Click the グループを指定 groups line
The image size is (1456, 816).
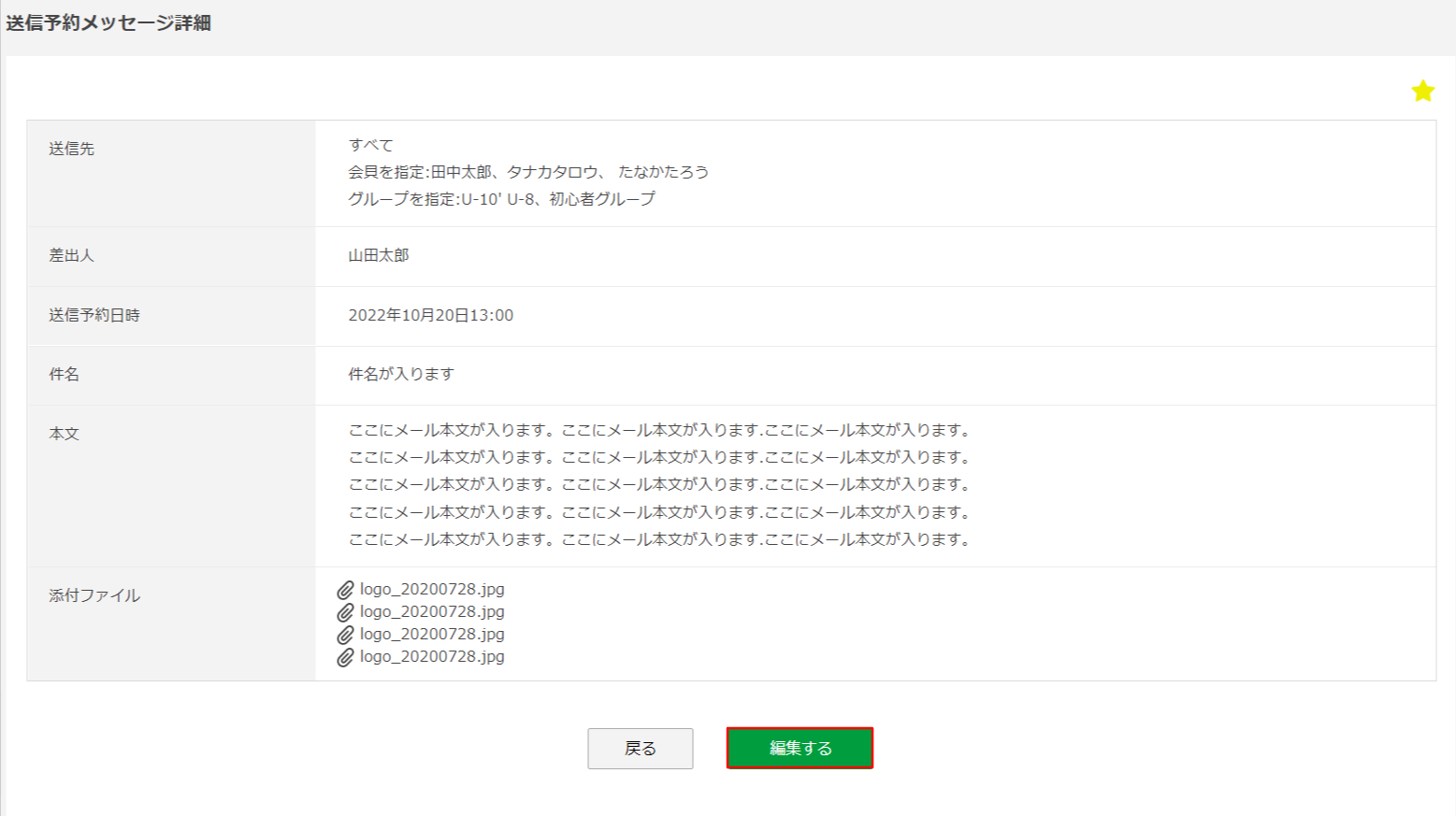(x=502, y=199)
